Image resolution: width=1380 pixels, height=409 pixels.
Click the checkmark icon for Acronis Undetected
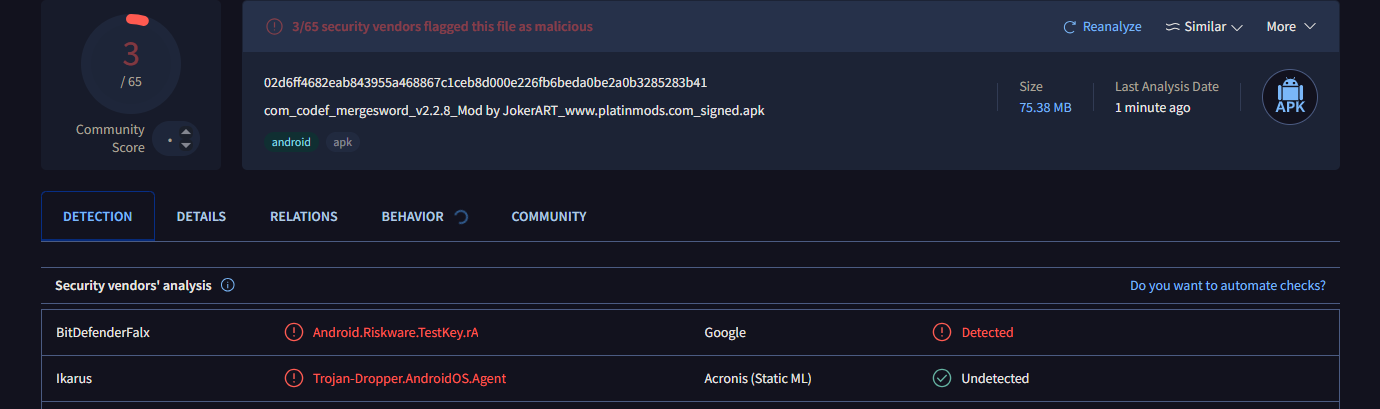click(941, 378)
